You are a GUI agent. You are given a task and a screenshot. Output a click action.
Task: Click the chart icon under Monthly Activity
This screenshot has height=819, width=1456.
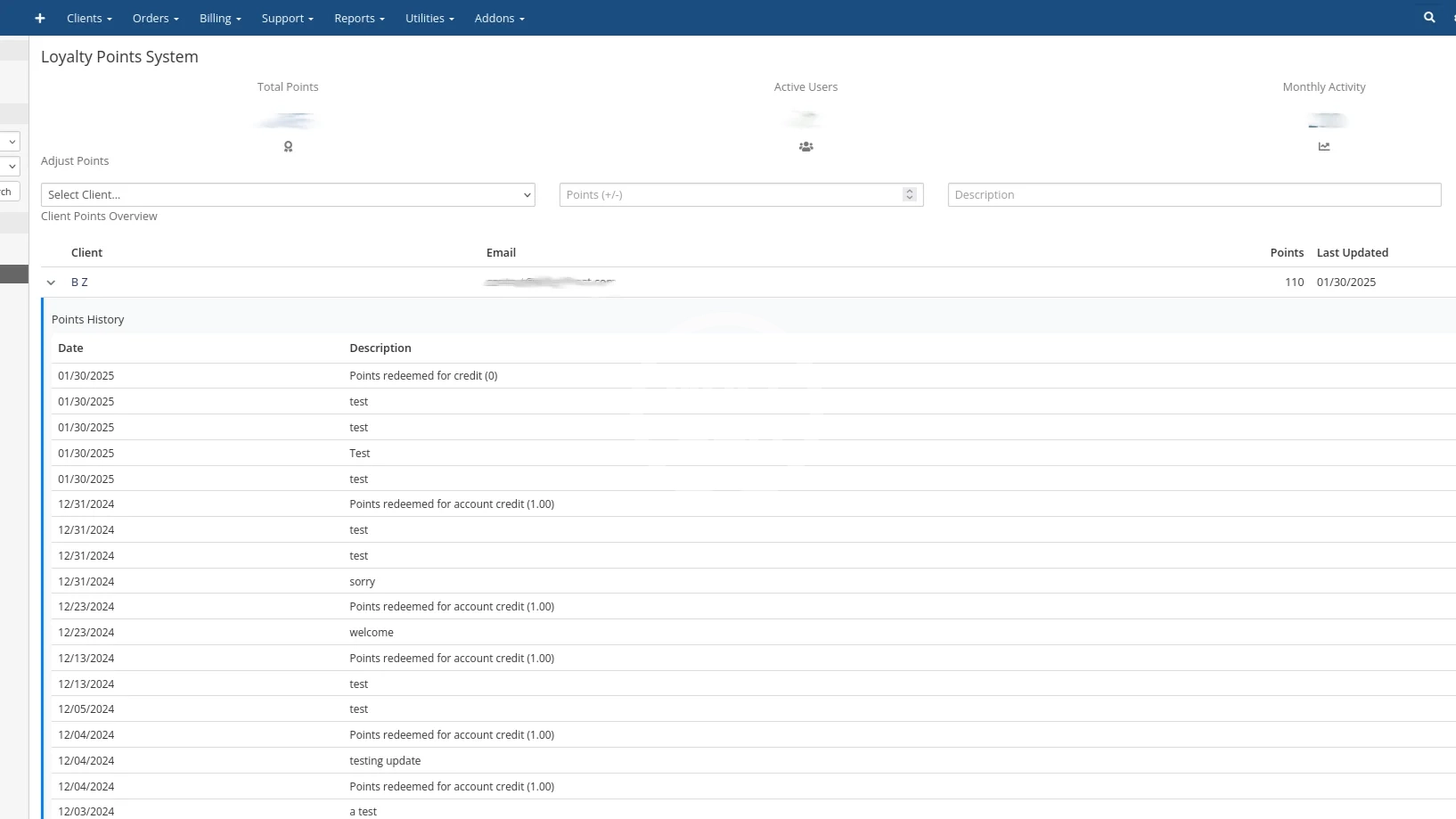[x=1323, y=147]
